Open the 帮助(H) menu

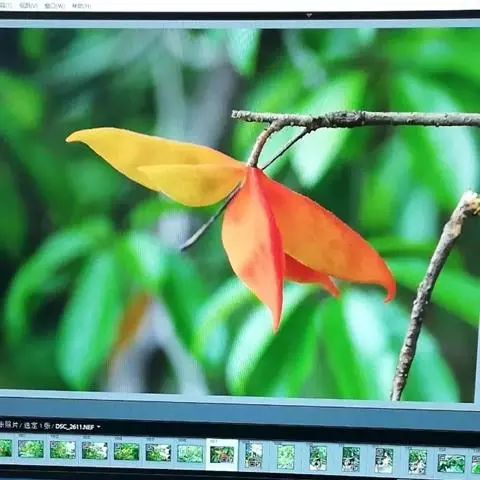point(81,6)
